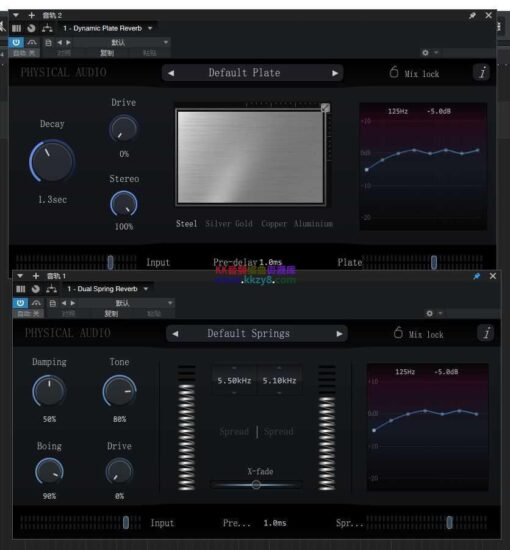Click paste button in Plate window
510x550 pixels.
(x=150, y=53)
